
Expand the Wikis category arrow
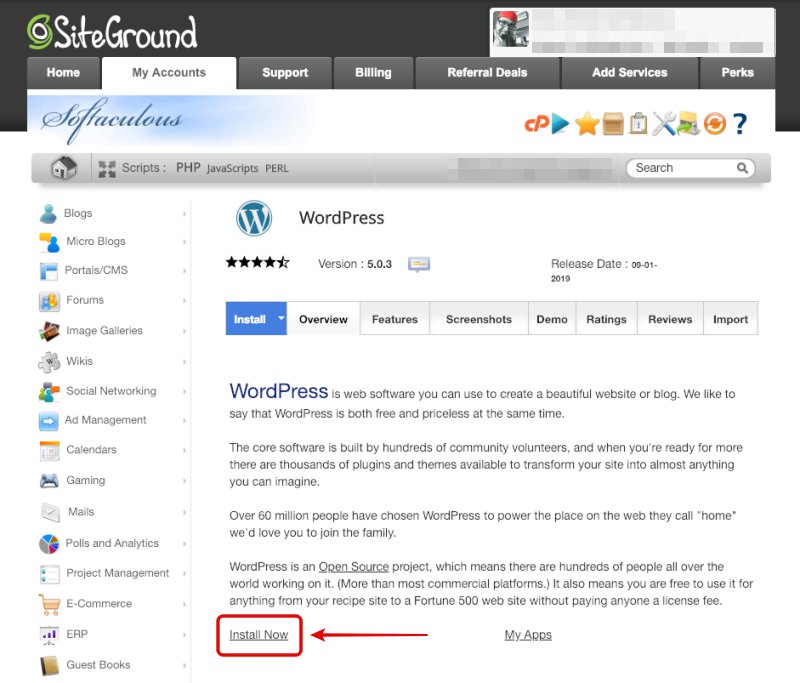point(184,362)
